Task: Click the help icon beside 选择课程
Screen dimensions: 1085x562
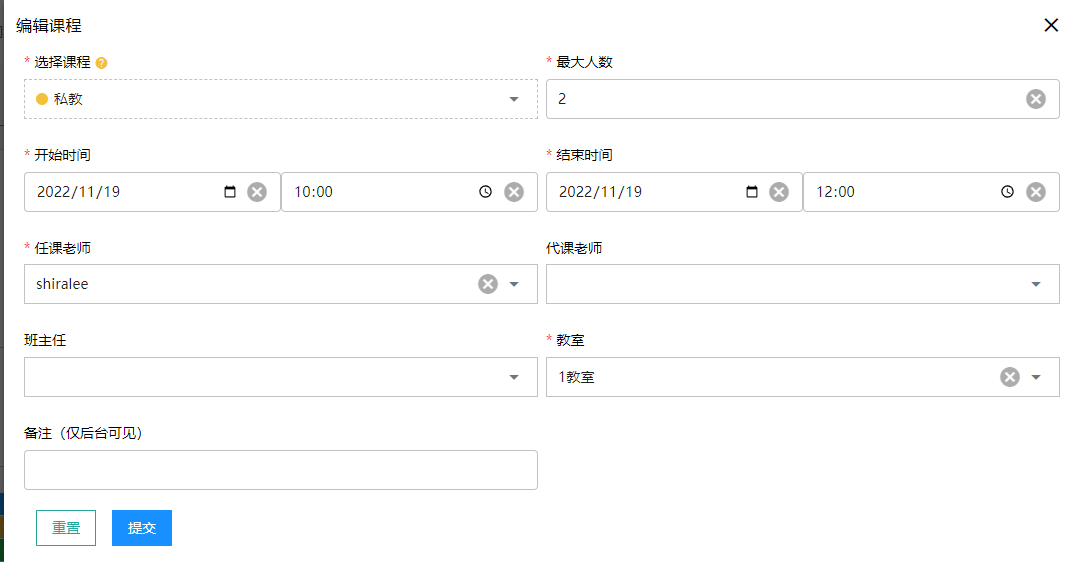Action: [x=102, y=63]
